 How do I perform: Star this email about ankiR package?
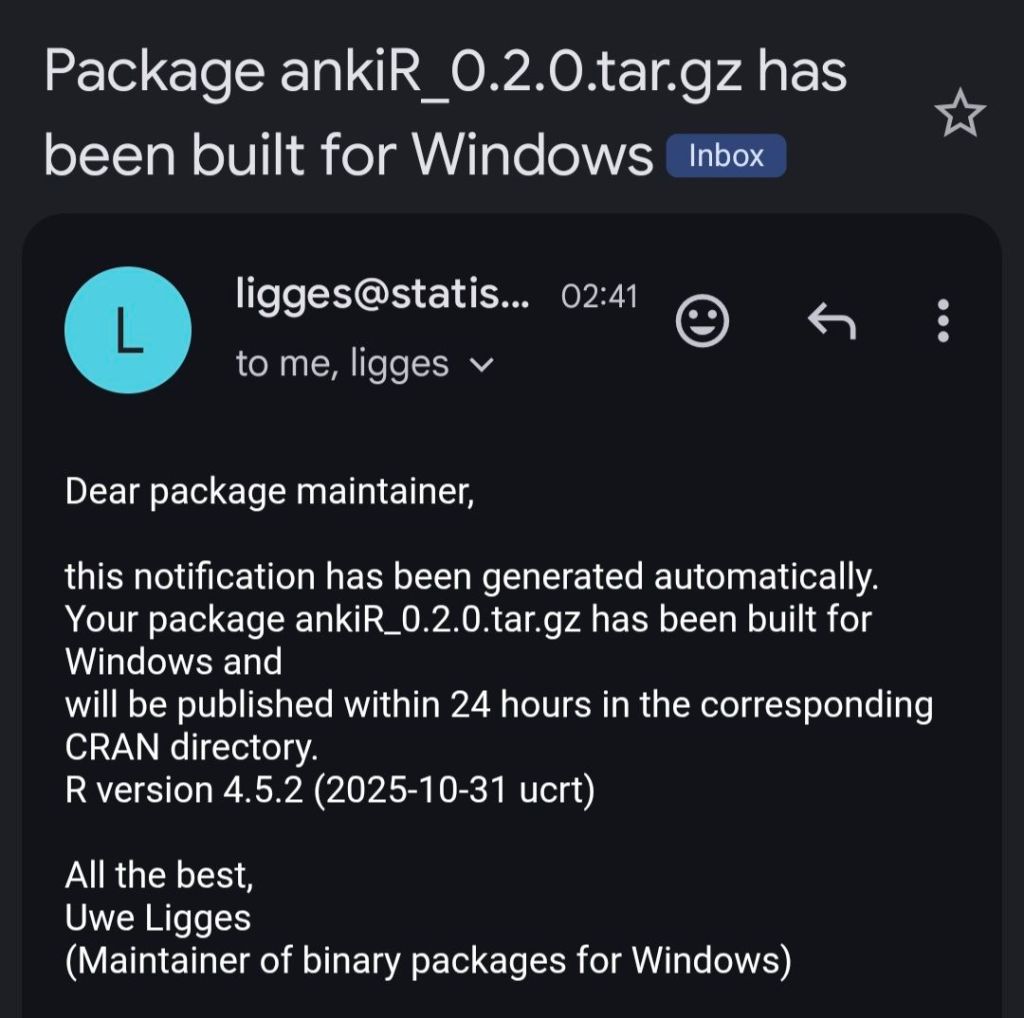[960, 116]
